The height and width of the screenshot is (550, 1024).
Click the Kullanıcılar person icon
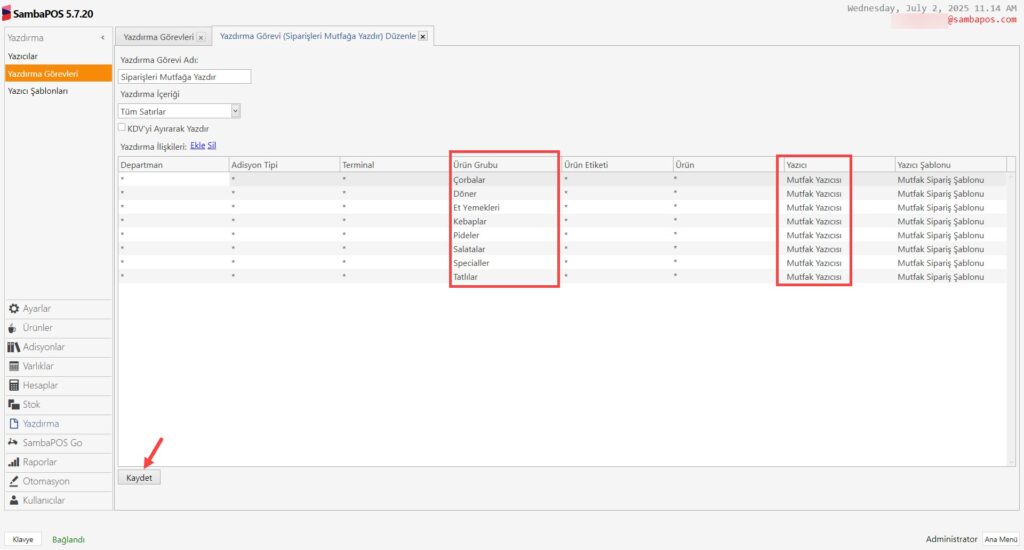click(14, 500)
